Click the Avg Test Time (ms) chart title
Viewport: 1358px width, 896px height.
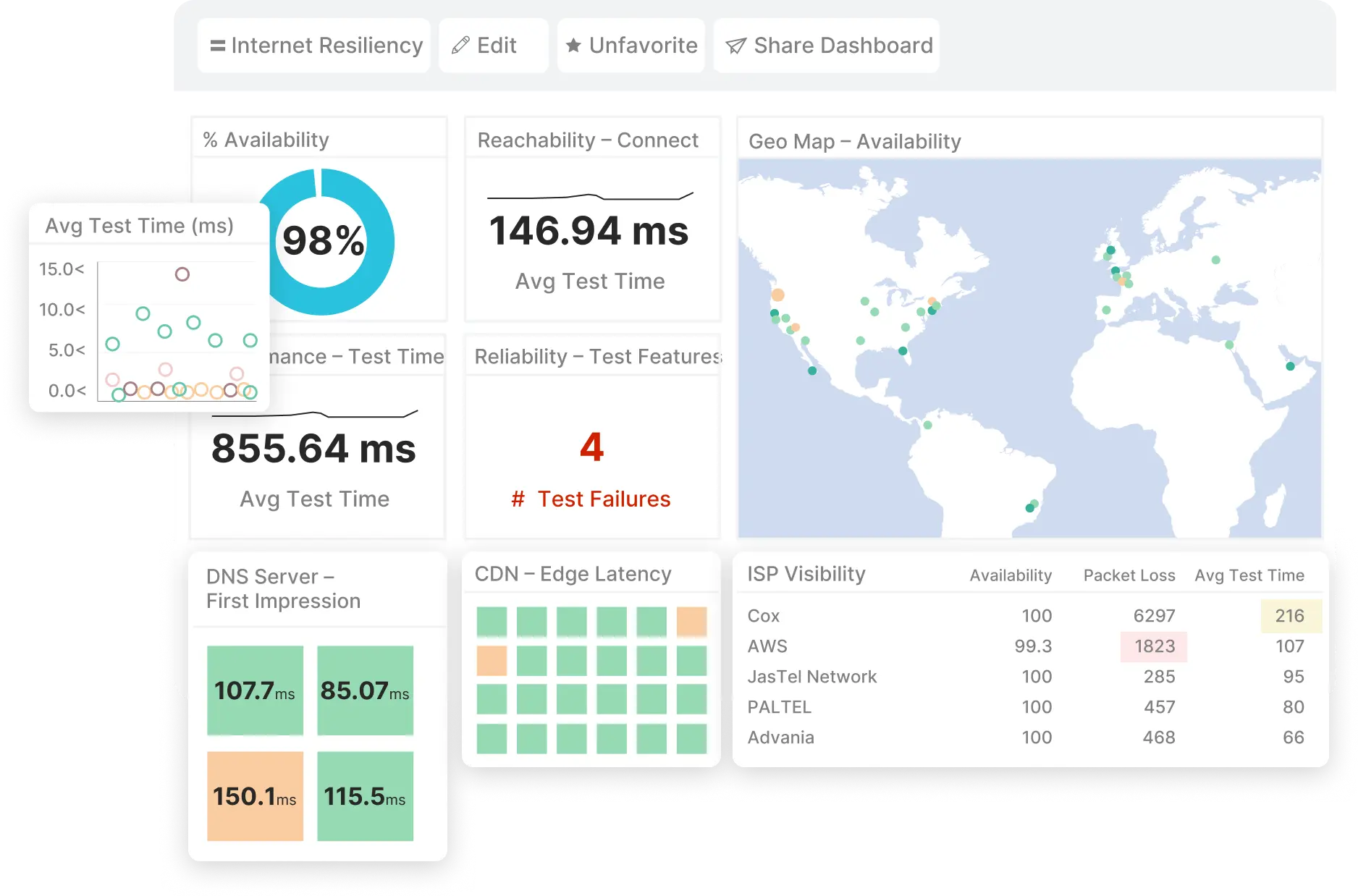[x=139, y=226]
